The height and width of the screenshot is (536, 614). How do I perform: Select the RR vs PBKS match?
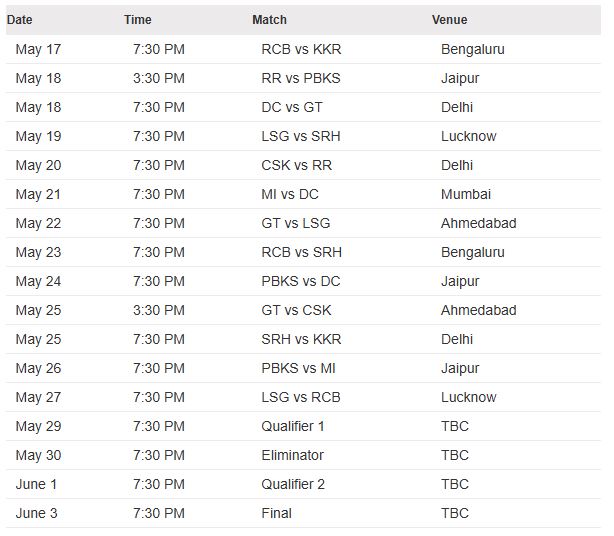(x=299, y=78)
